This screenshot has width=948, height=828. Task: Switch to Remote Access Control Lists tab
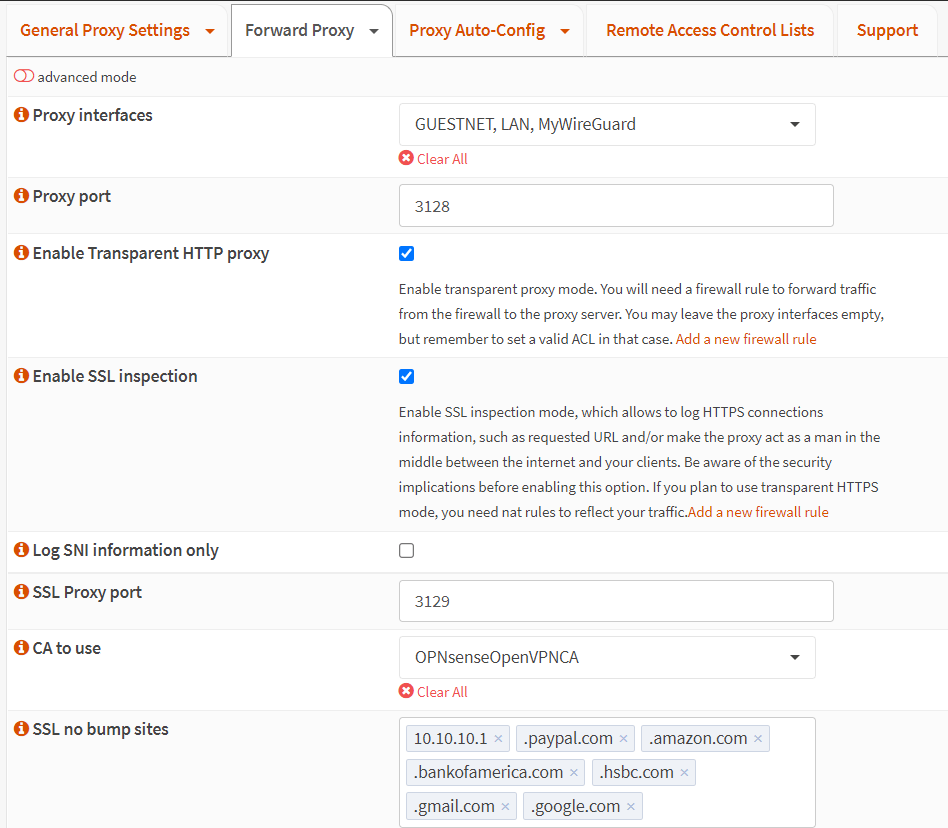(x=710, y=30)
